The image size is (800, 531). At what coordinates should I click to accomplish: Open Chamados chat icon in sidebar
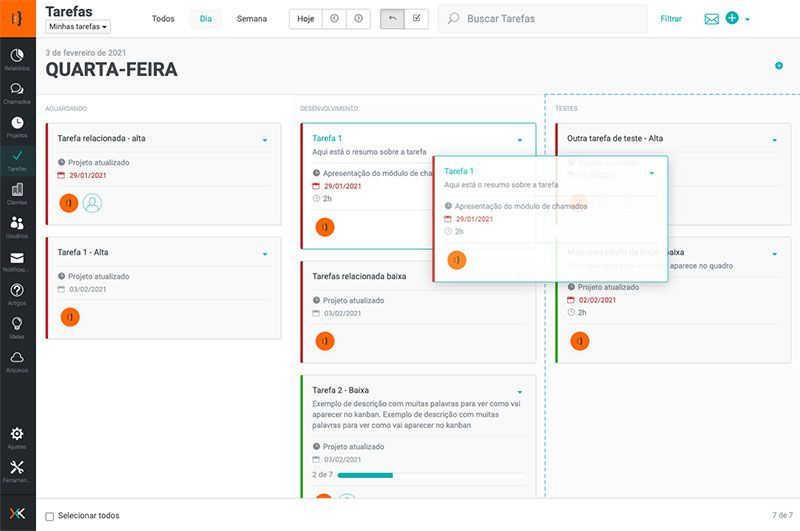coord(17,93)
